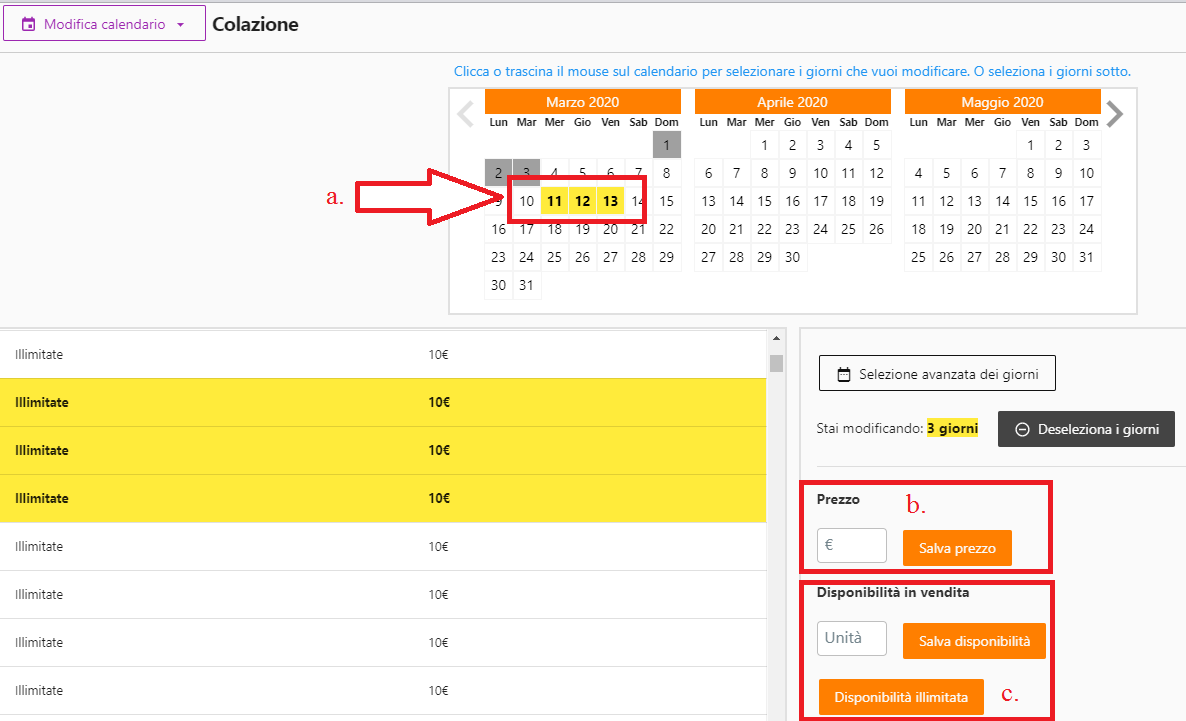Screen dimensions: 1186x721
Task: Click the minus icon on Deseleziona i giorni
Action: pos(1022,429)
